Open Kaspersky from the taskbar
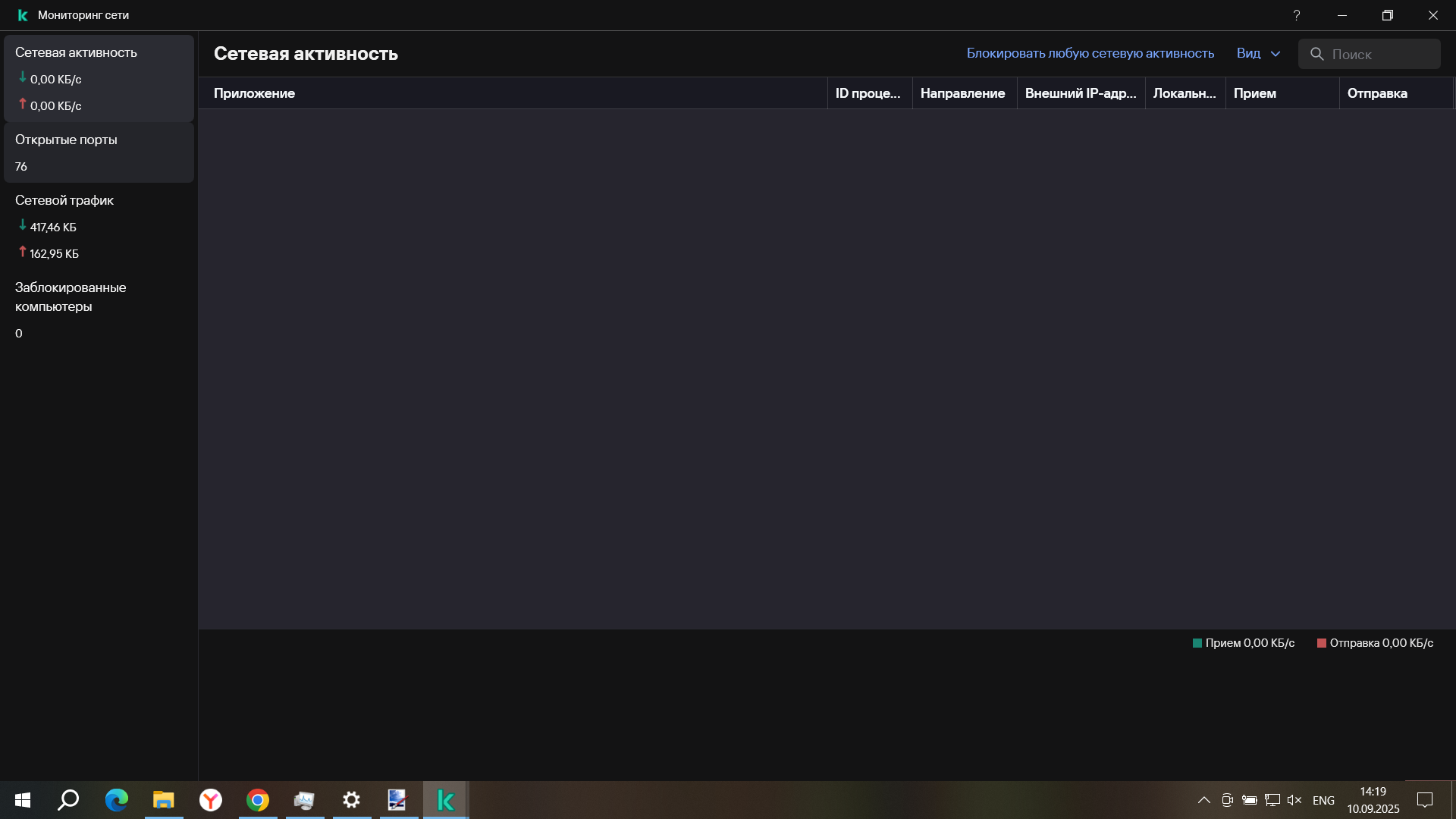 pyautogui.click(x=445, y=800)
